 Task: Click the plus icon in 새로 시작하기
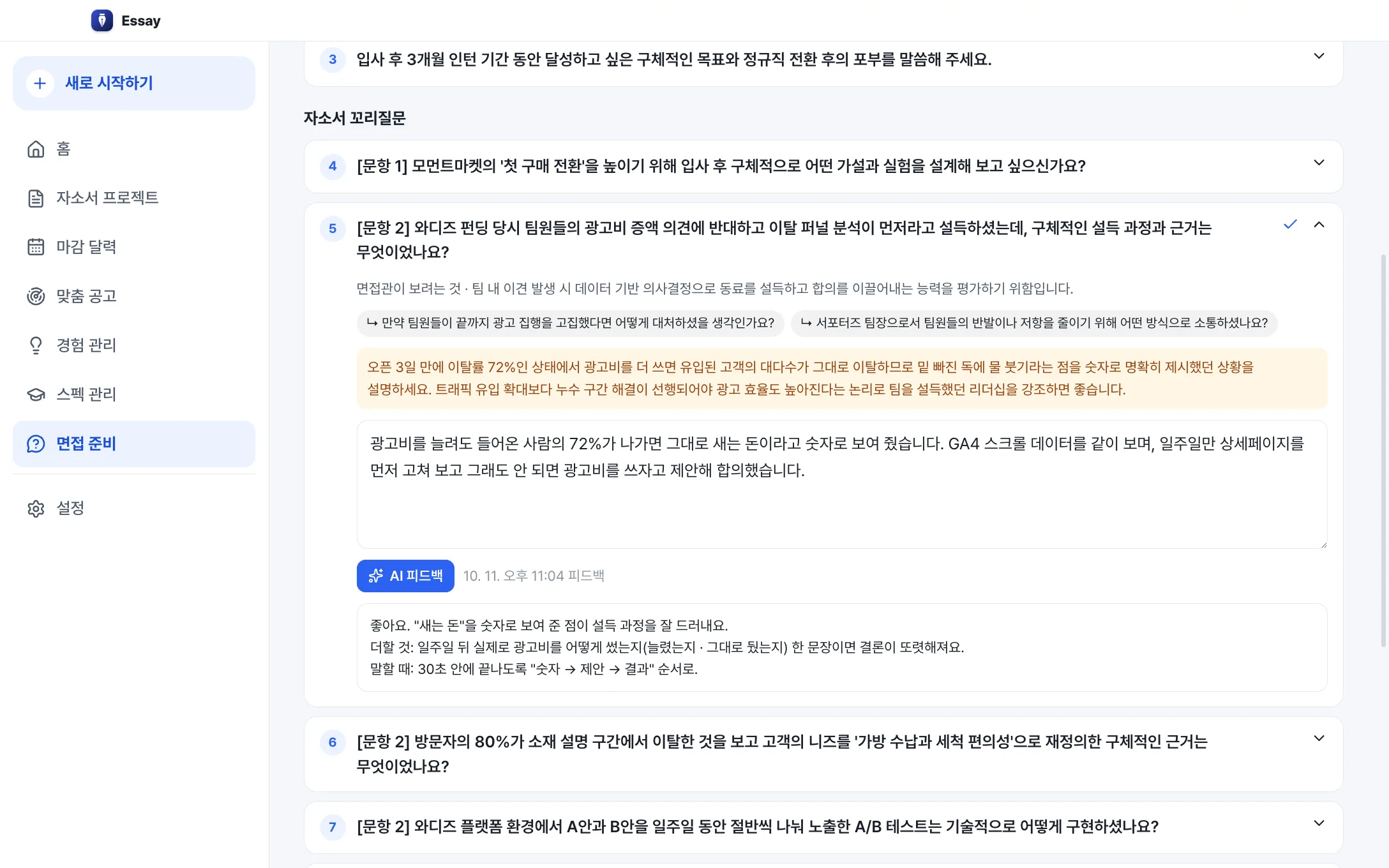[40, 83]
